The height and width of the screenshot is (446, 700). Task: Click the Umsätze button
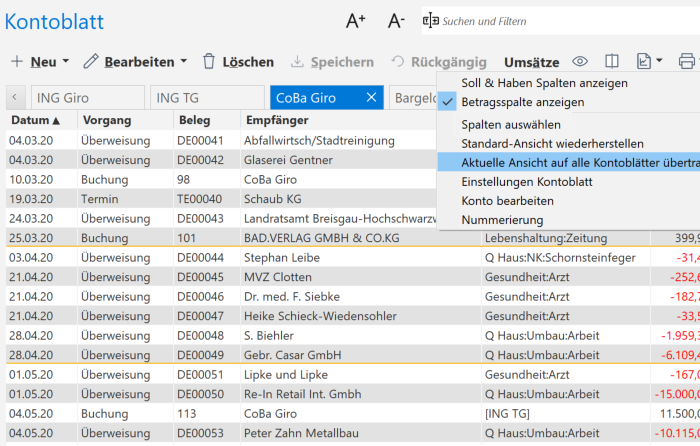pyautogui.click(x=531, y=62)
